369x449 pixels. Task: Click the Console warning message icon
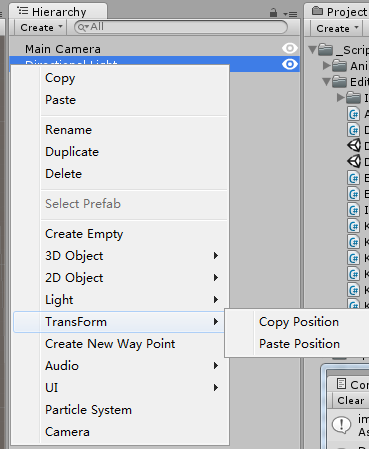(x=341, y=425)
